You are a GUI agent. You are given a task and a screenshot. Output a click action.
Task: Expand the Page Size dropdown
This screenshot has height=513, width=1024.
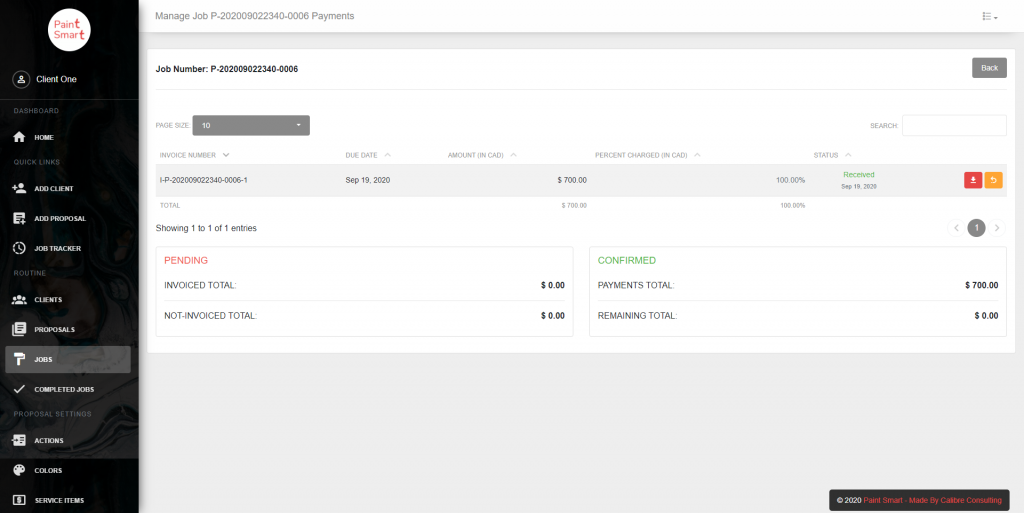coord(251,125)
